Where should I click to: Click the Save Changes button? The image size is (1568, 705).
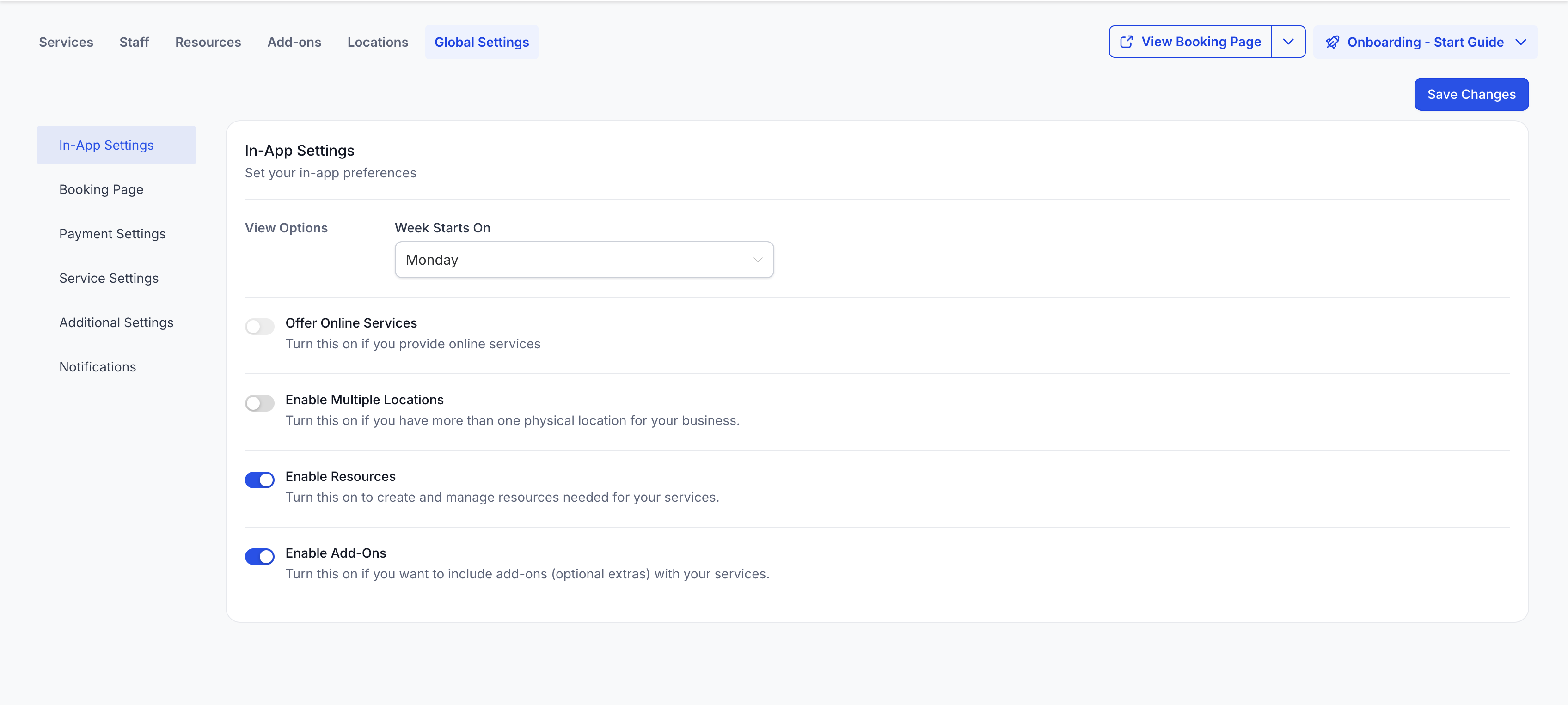(x=1470, y=94)
